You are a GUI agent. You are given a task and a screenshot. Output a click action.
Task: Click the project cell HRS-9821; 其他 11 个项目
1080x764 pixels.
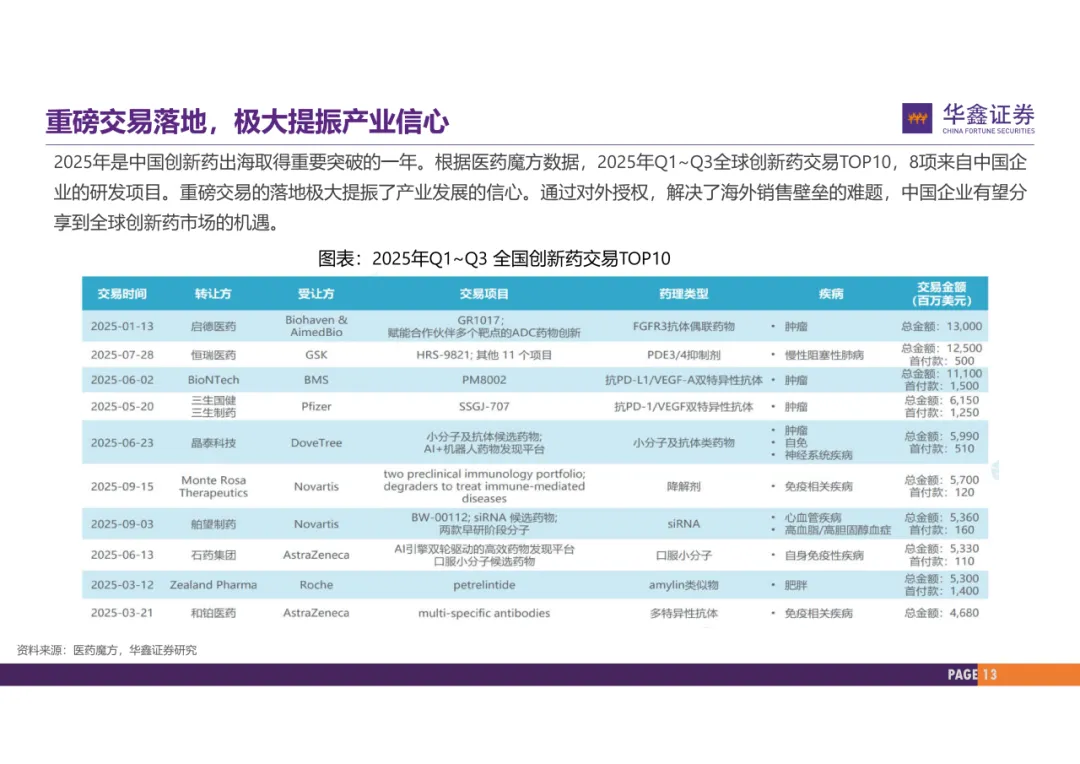pyautogui.click(x=484, y=355)
